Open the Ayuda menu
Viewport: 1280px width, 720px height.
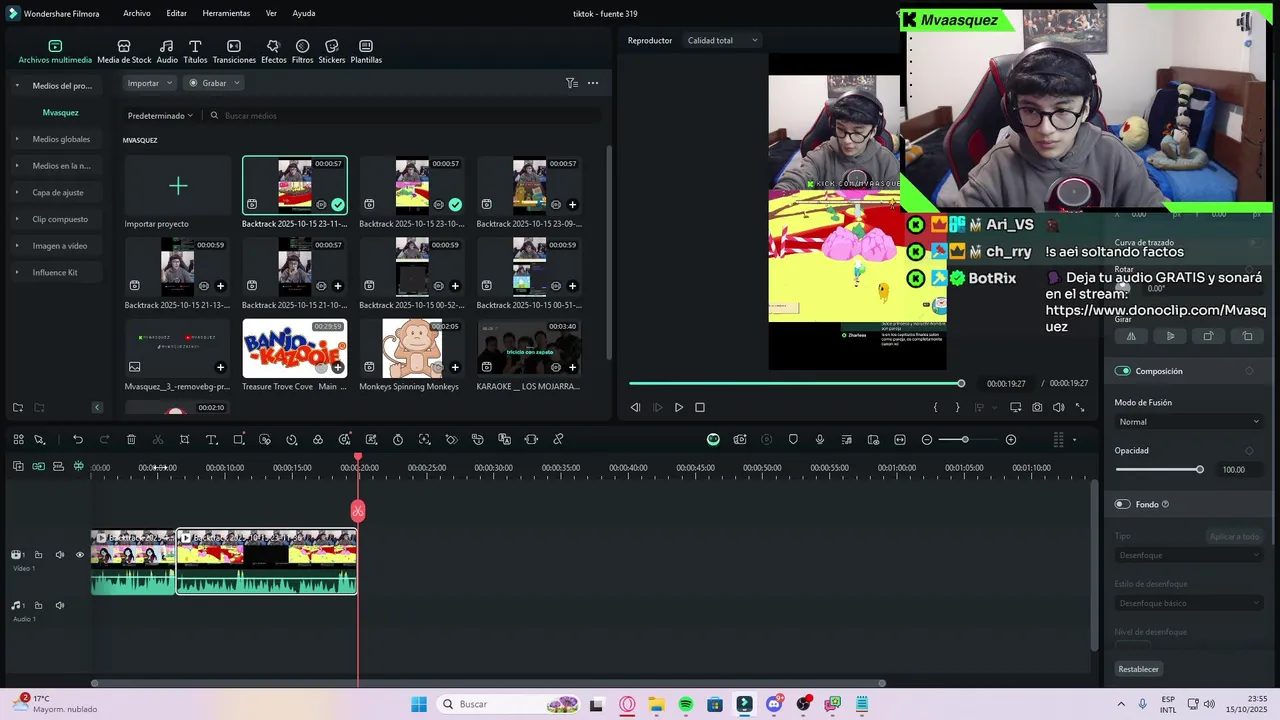click(304, 14)
